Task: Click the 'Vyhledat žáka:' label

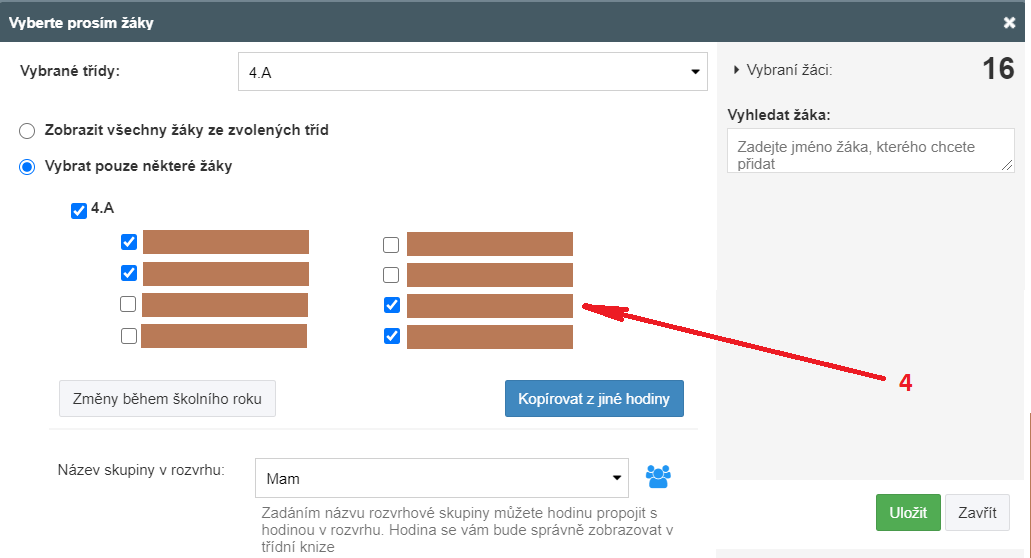Action: (779, 115)
